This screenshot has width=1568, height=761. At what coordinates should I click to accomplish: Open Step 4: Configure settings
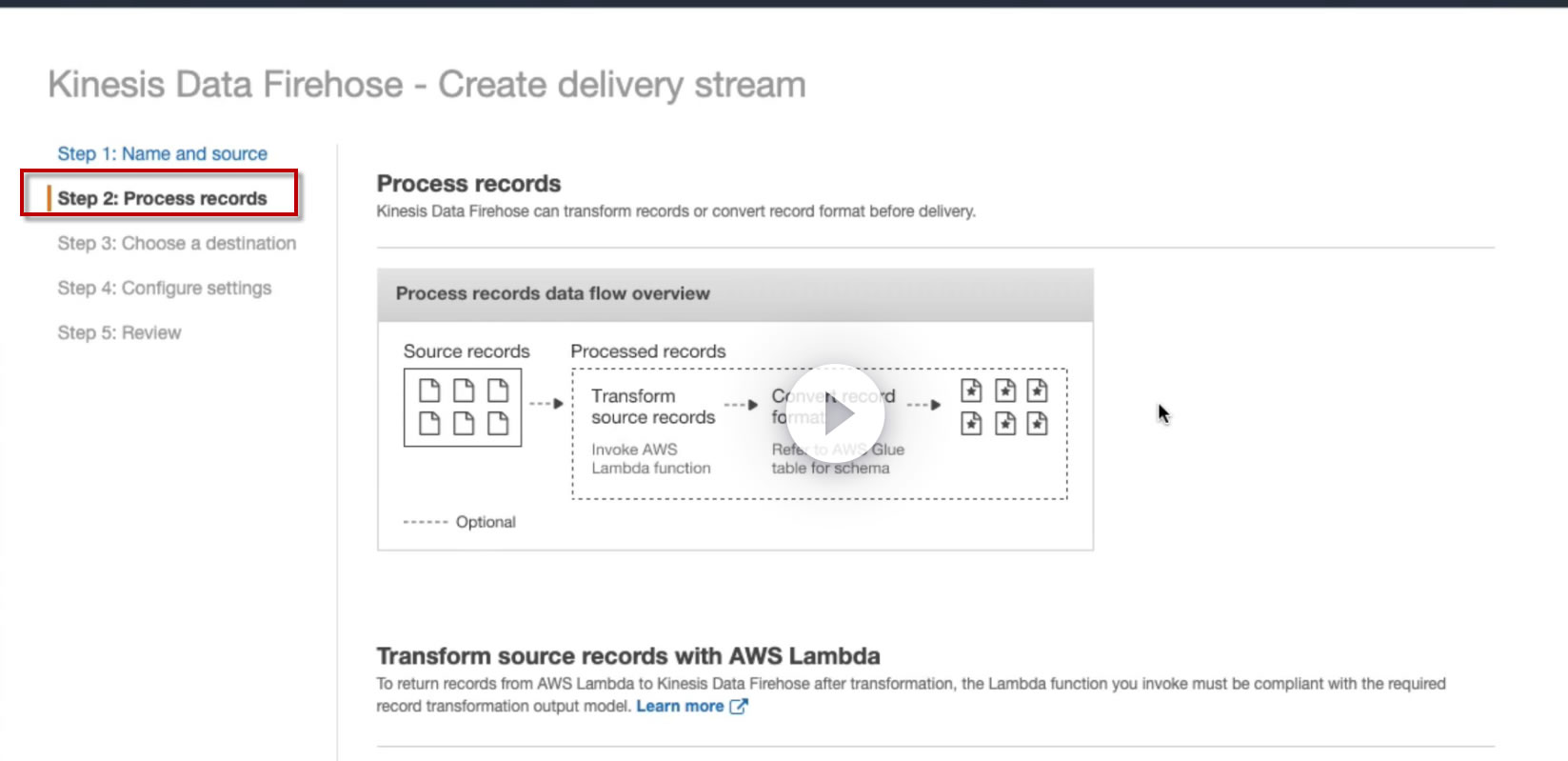[164, 288]
